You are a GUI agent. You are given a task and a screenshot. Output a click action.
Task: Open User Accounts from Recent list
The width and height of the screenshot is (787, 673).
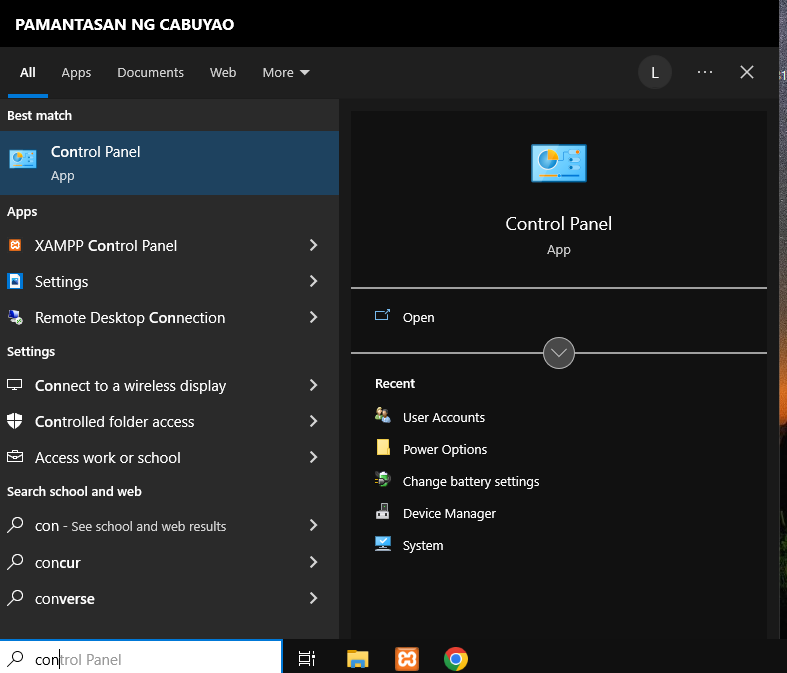[444, 418]
